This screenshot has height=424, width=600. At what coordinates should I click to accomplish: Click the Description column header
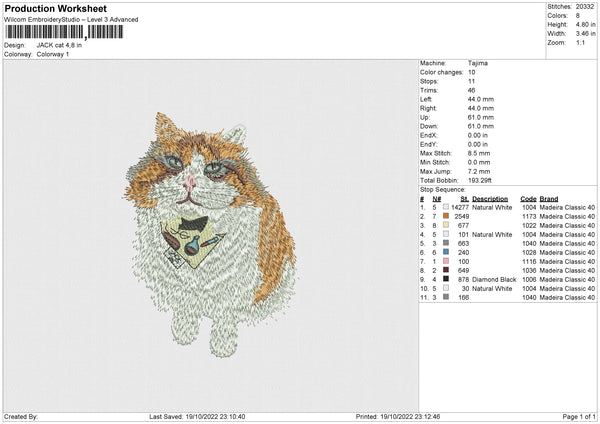click(x=490, y=199)
